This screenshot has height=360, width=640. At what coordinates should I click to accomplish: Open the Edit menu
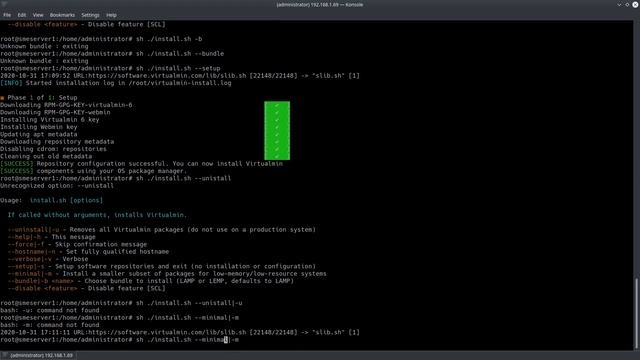click(22, 15)
